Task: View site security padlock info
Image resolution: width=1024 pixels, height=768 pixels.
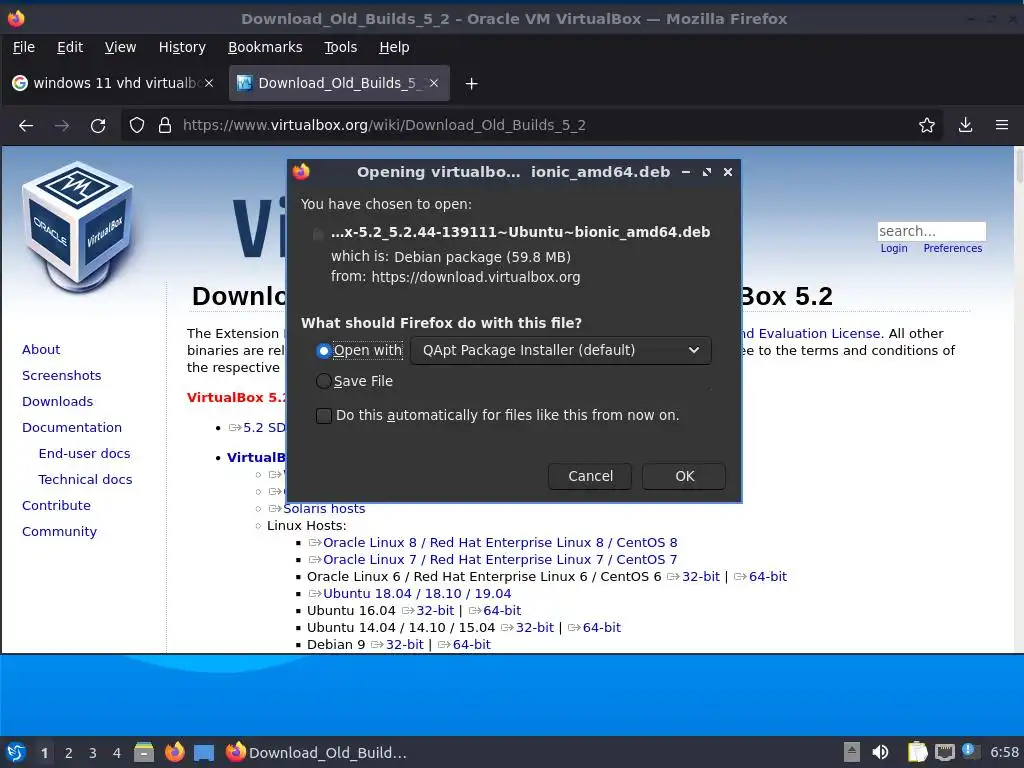Action: [x=165, y=125]
